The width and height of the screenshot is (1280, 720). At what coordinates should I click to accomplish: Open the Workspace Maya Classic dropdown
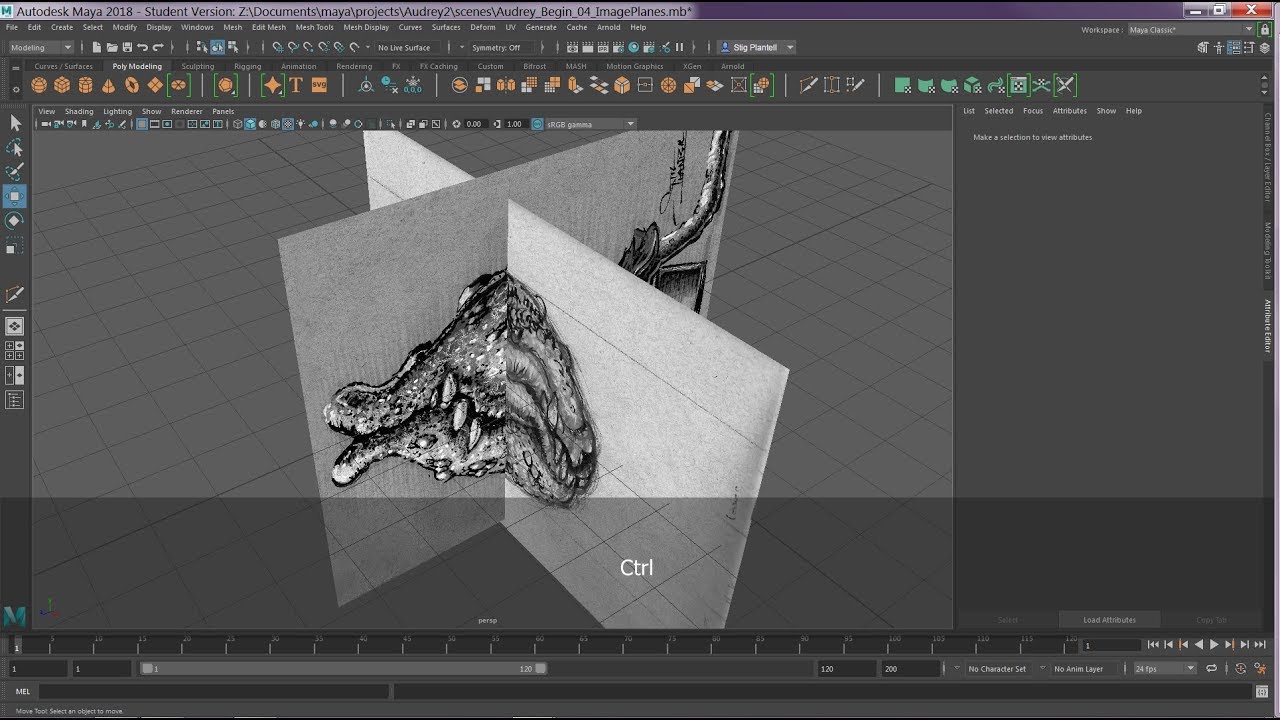coord(1189,30)
